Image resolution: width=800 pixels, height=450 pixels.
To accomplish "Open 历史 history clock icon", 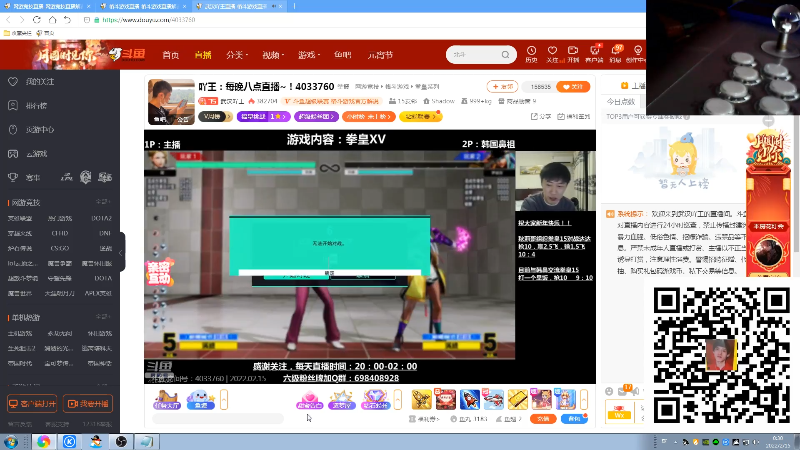I will (x=531, y=54).
